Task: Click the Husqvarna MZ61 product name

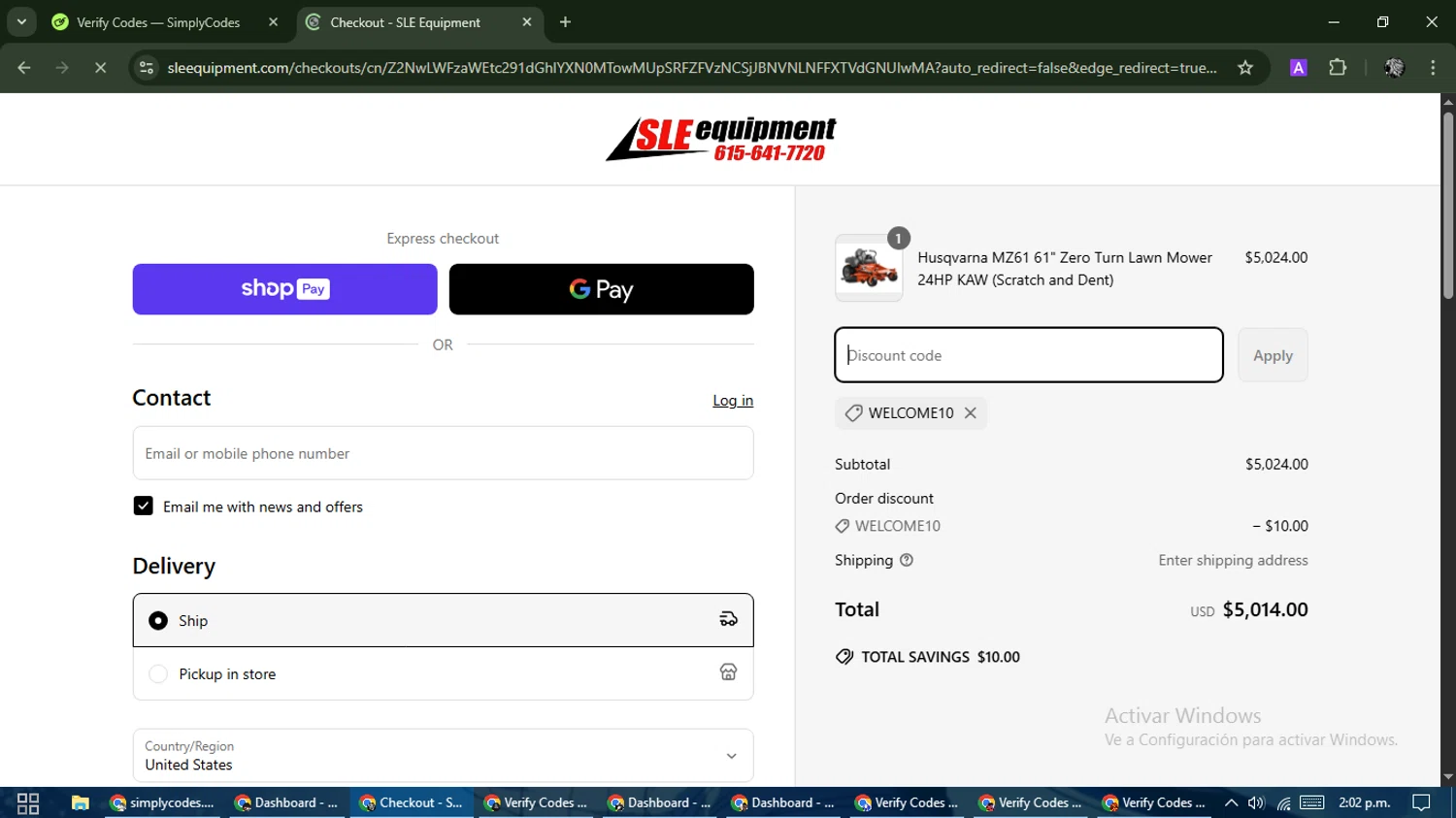Action: coord(1065,269)
